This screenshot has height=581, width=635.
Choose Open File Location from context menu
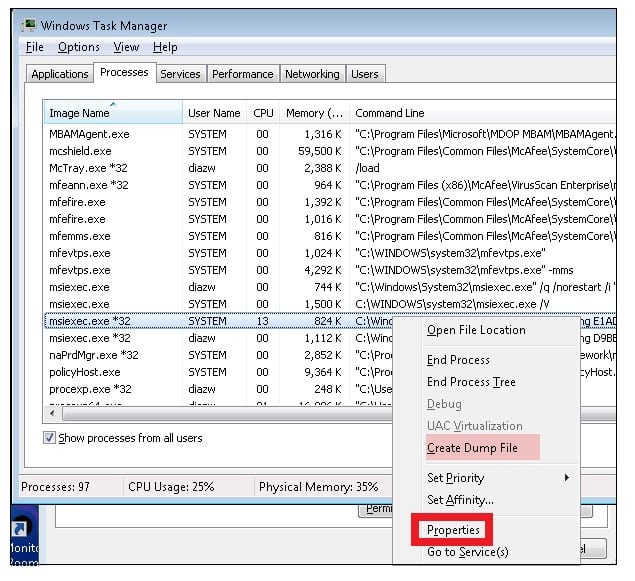tap(476, 330)
